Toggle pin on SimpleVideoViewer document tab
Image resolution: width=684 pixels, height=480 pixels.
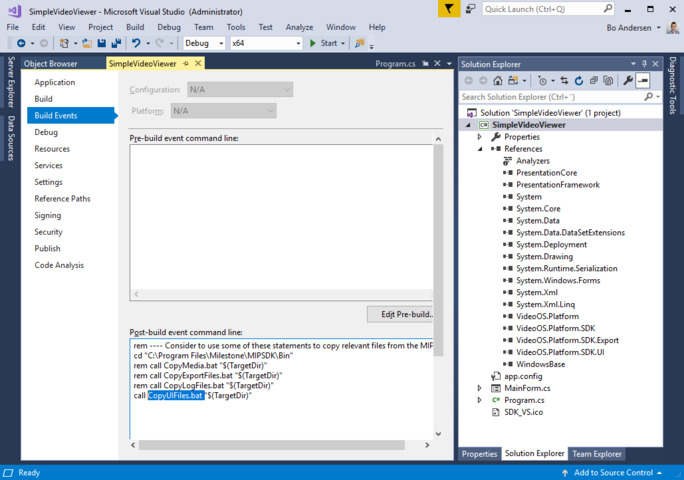pyautogui.click(x=186, y=63)
